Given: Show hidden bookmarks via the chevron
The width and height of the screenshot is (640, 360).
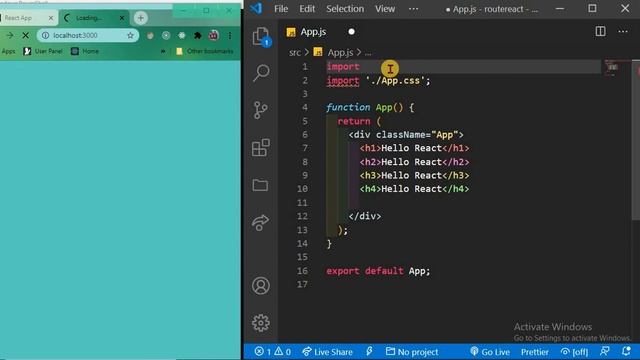Looking at the screenshot, I should coord(163,51).
